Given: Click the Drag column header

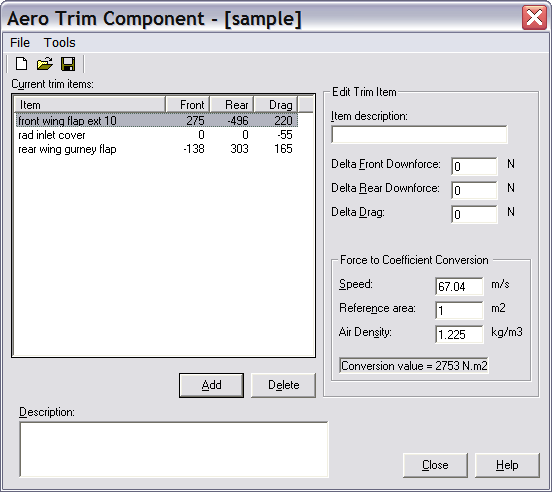Looking at the screenshot, I should [276, 105].
